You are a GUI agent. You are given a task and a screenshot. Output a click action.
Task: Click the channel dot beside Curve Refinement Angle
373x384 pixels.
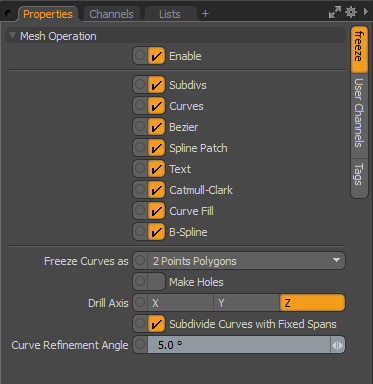140,345
